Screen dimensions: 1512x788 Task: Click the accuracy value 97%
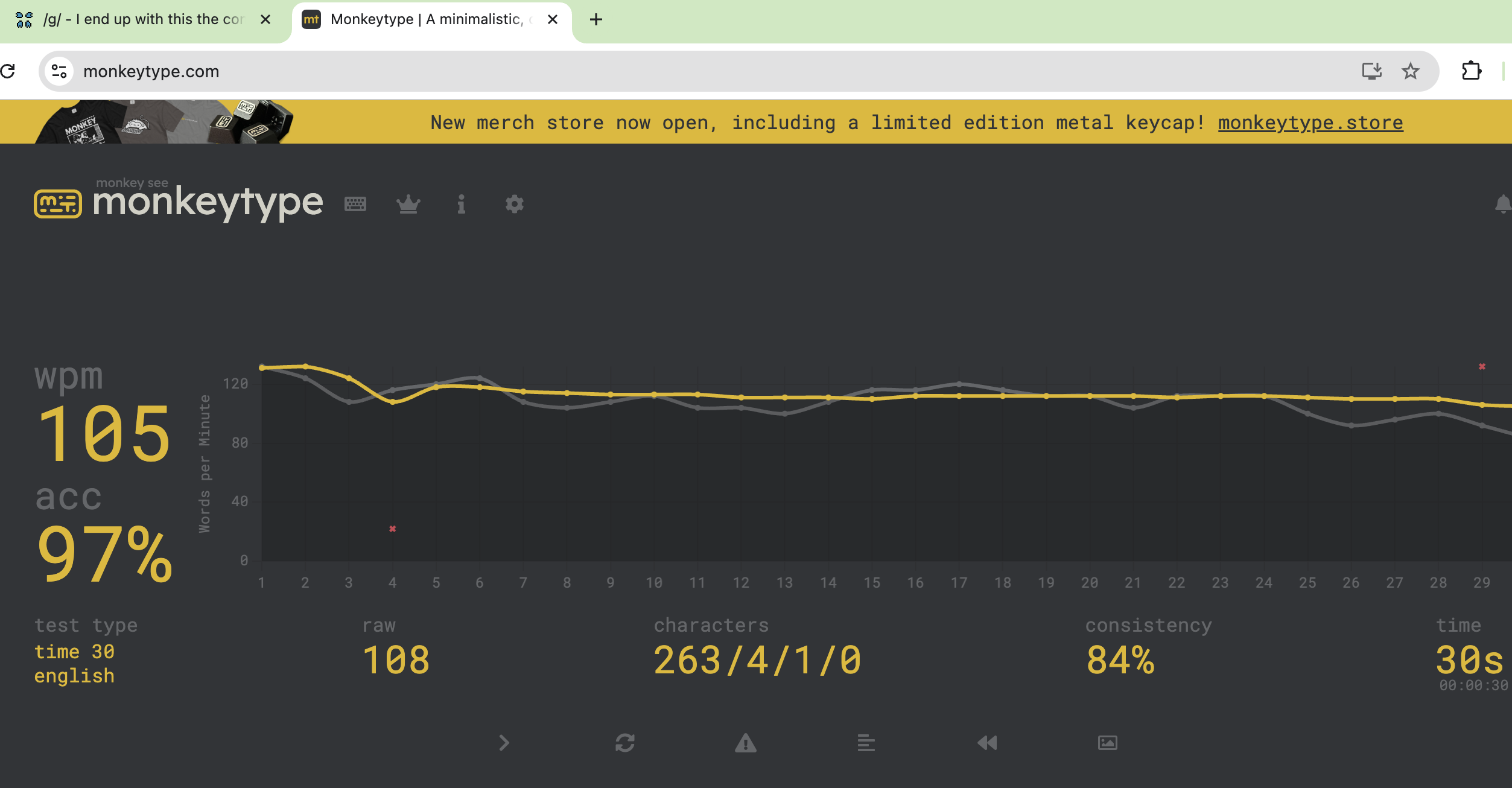[104, 553]
